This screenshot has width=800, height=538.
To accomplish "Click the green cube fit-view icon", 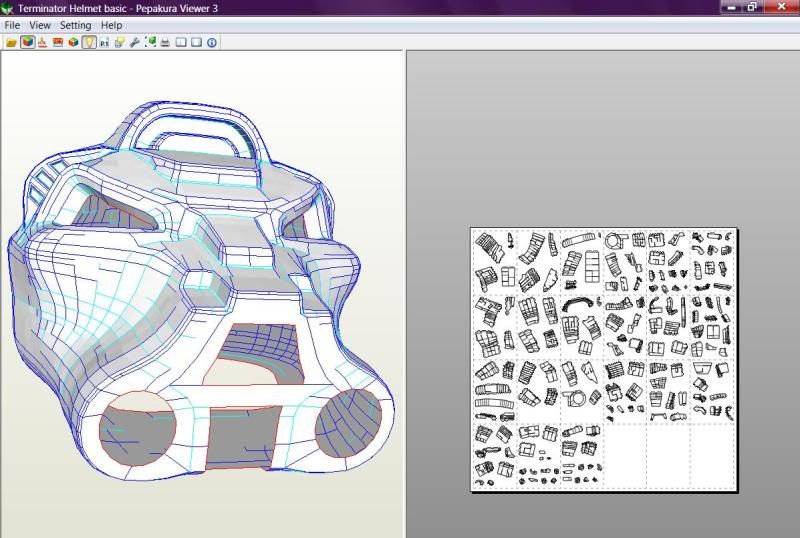I will click(151, 42).
